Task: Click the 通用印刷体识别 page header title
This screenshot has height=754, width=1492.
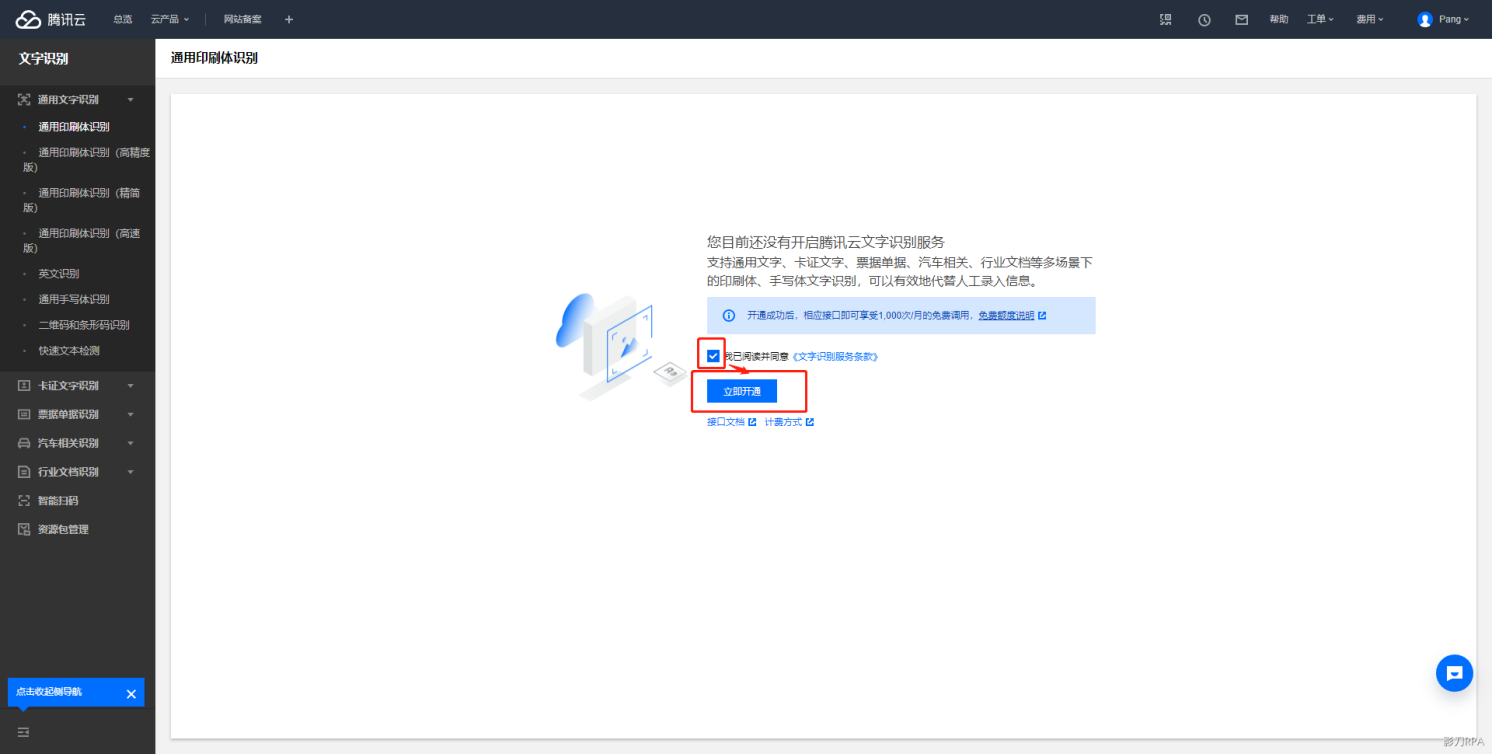Action: click(x=214, y=58)
